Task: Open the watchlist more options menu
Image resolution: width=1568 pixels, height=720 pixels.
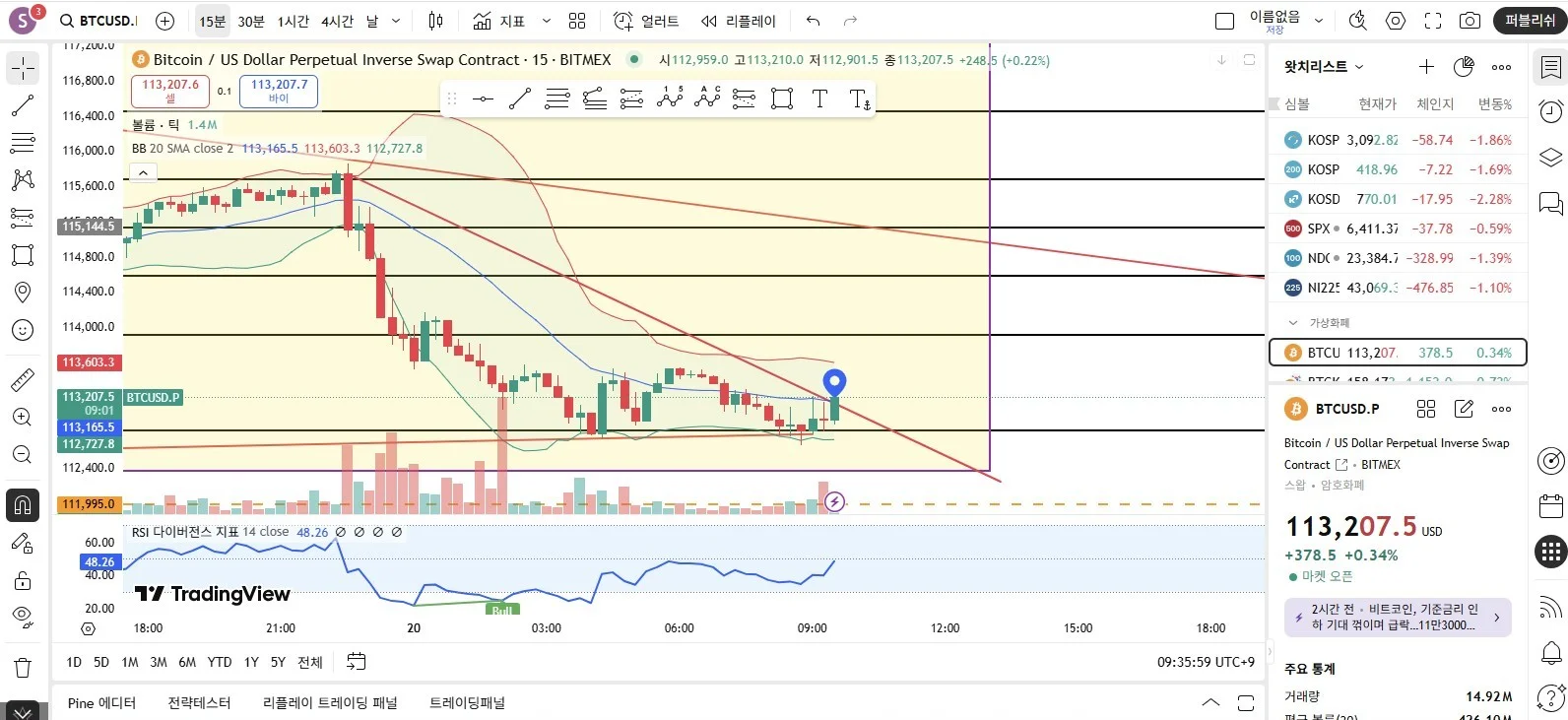Action: click(1501, 66)
